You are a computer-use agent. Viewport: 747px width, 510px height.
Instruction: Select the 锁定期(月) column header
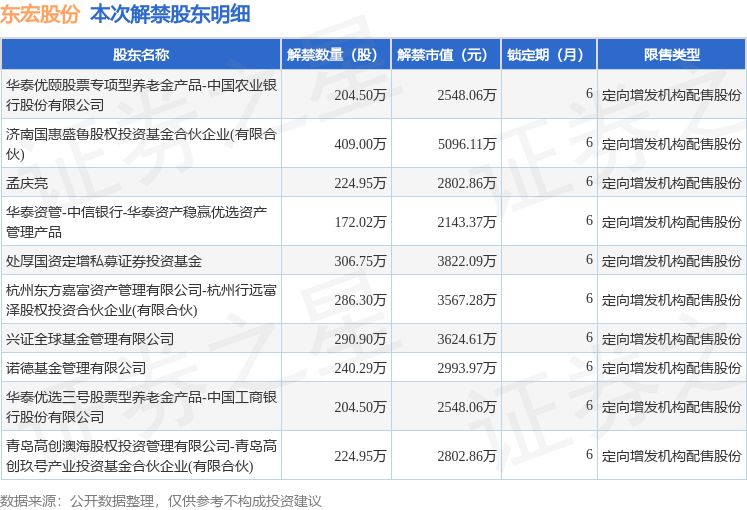click(x=549, y=55)
